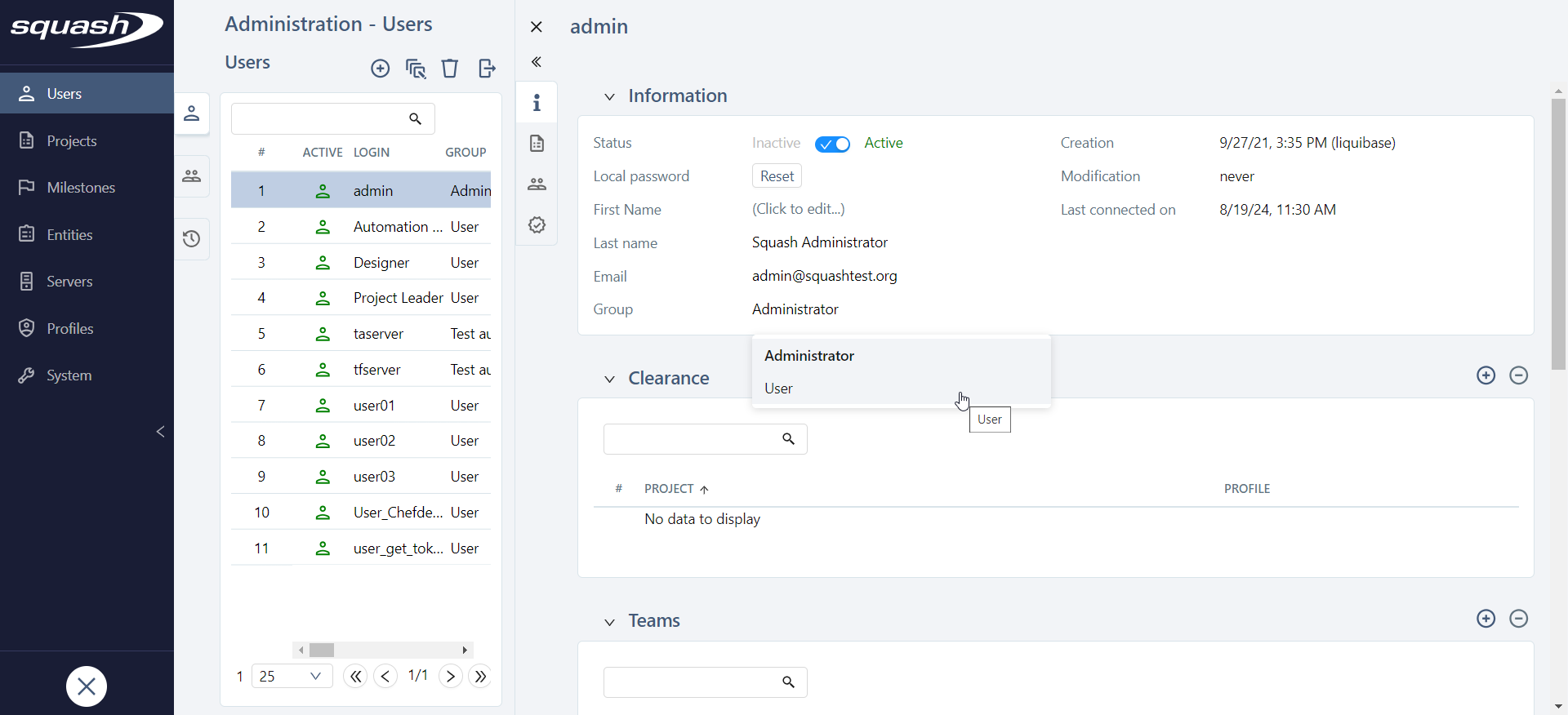Toggle the Active status switch
Image resolution: width=1568 pixels, height=715 pixels.
[832, 144]
